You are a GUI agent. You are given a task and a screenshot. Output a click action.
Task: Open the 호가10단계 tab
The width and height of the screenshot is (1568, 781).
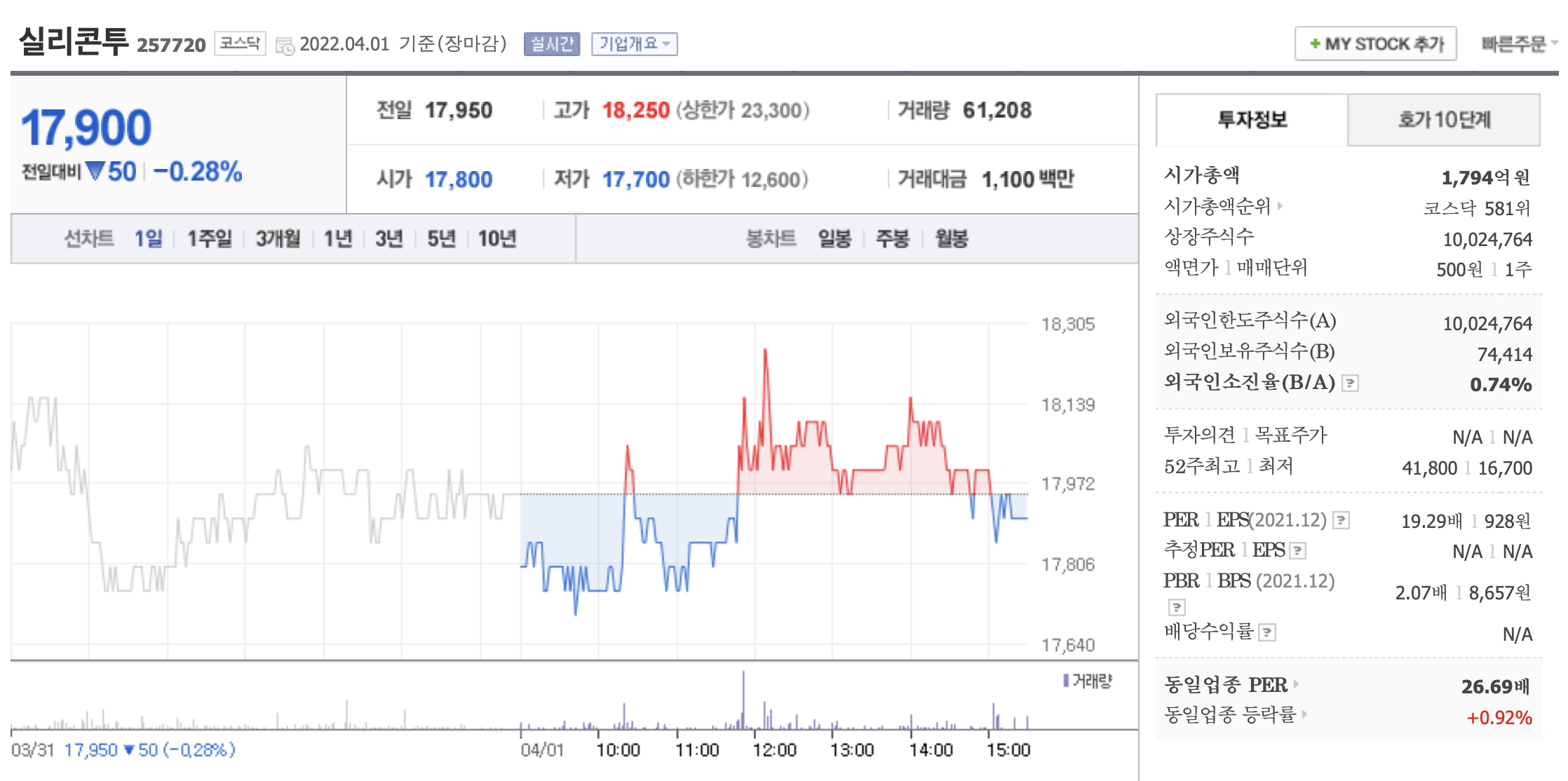coord(1444,120)
